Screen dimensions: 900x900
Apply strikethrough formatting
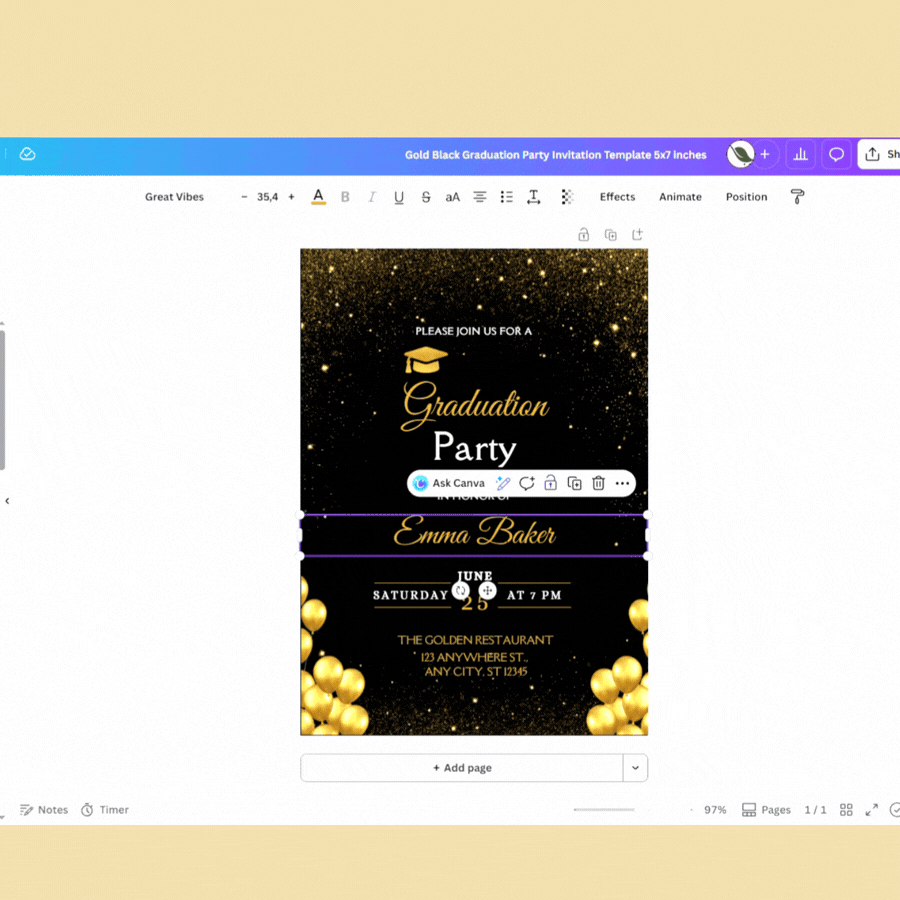click(x=425, y=197)
